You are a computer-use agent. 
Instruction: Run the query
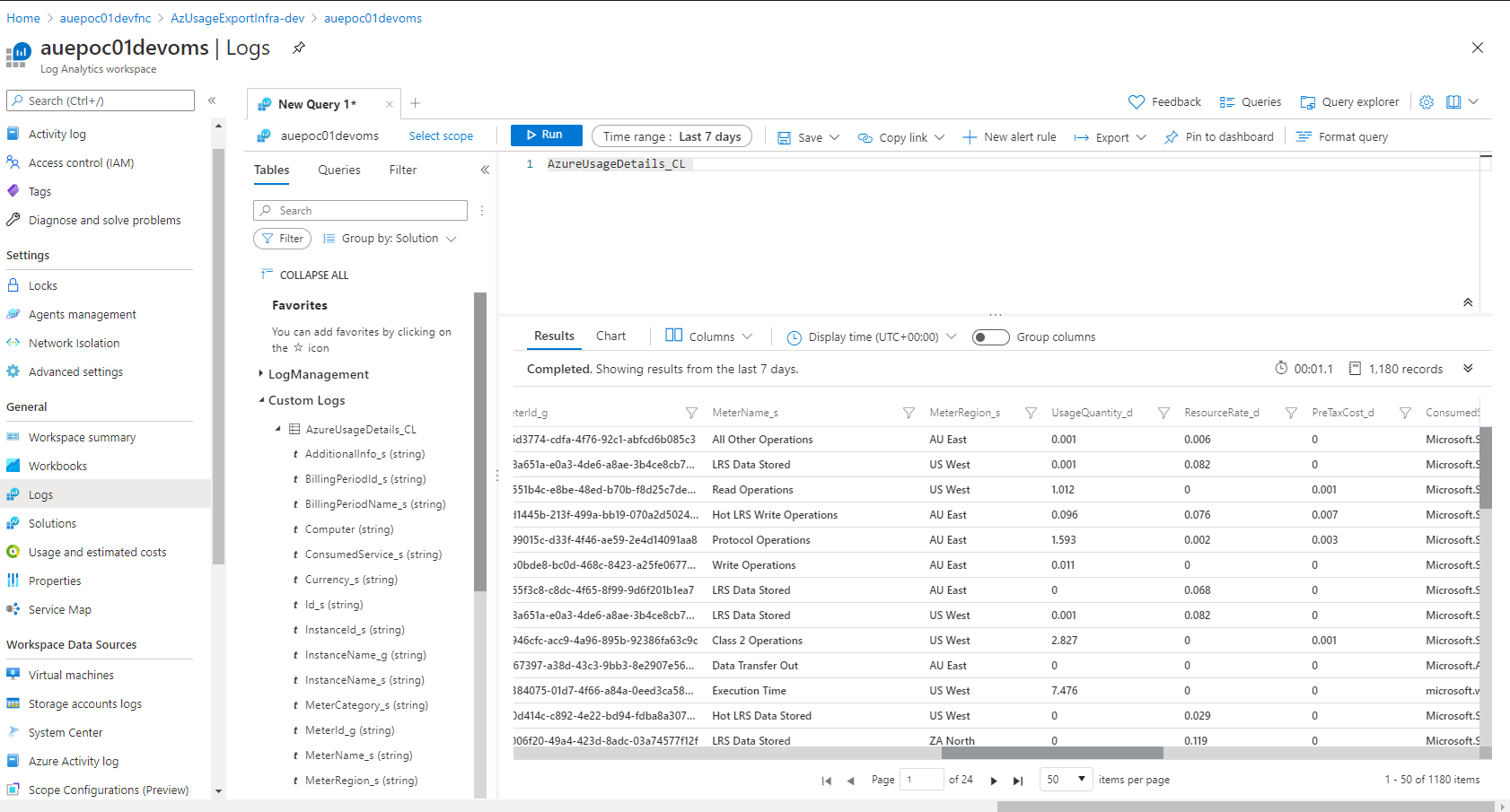546,135
